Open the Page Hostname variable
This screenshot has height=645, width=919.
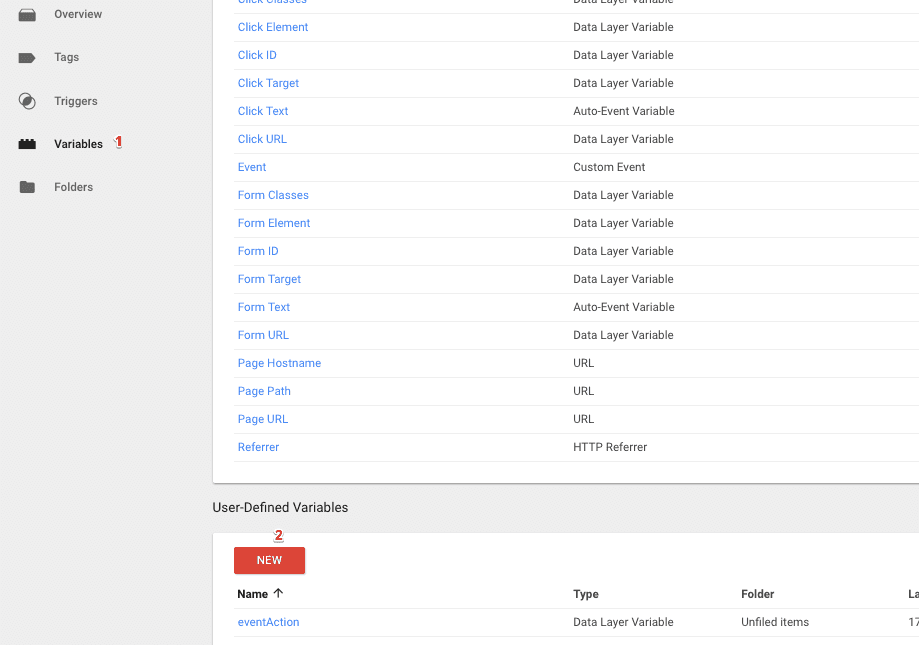[x=279, y=363]
